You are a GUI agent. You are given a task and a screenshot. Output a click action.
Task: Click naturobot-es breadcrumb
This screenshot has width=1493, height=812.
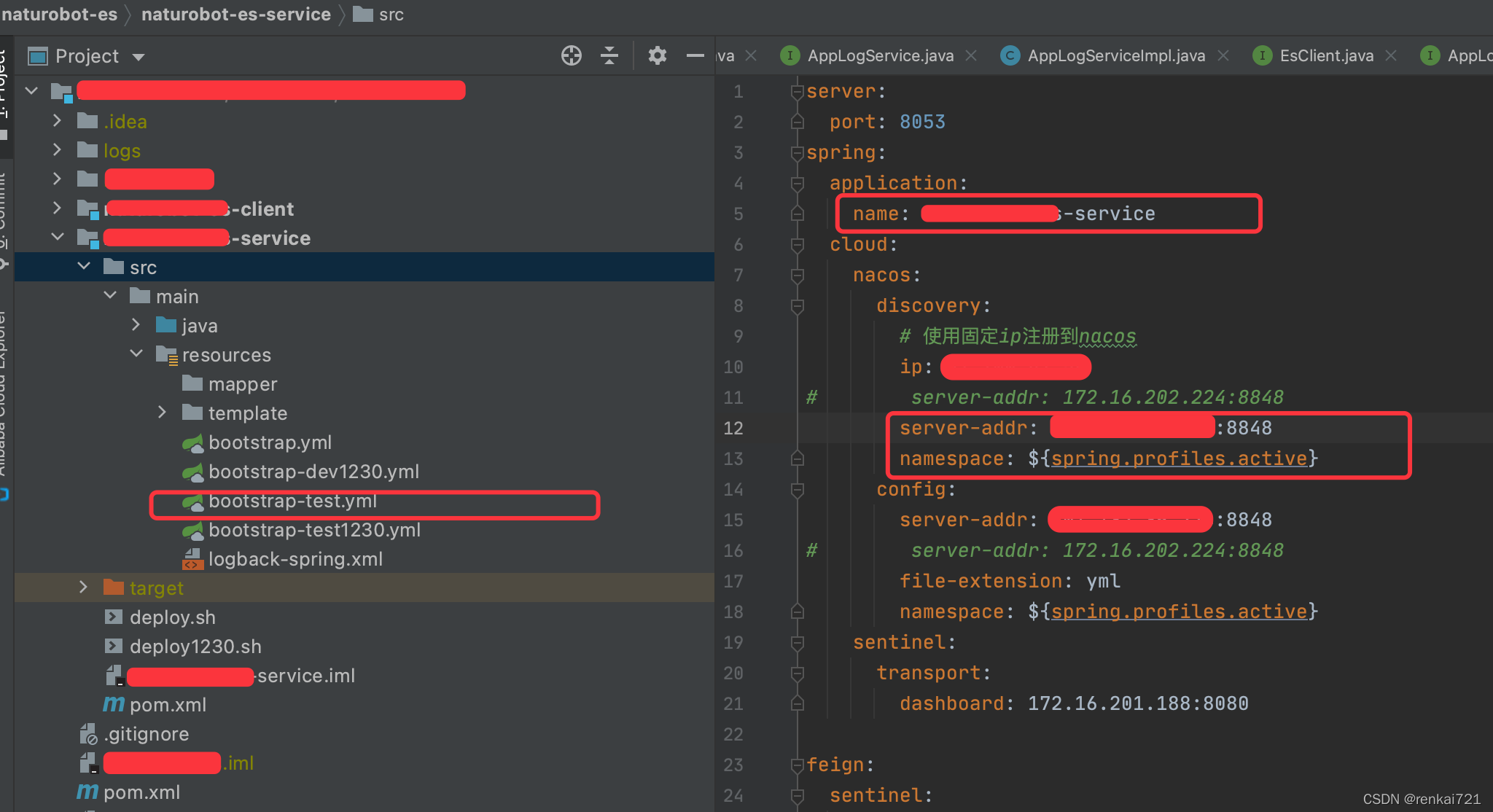pyautogui.click(x=59, y=14)
